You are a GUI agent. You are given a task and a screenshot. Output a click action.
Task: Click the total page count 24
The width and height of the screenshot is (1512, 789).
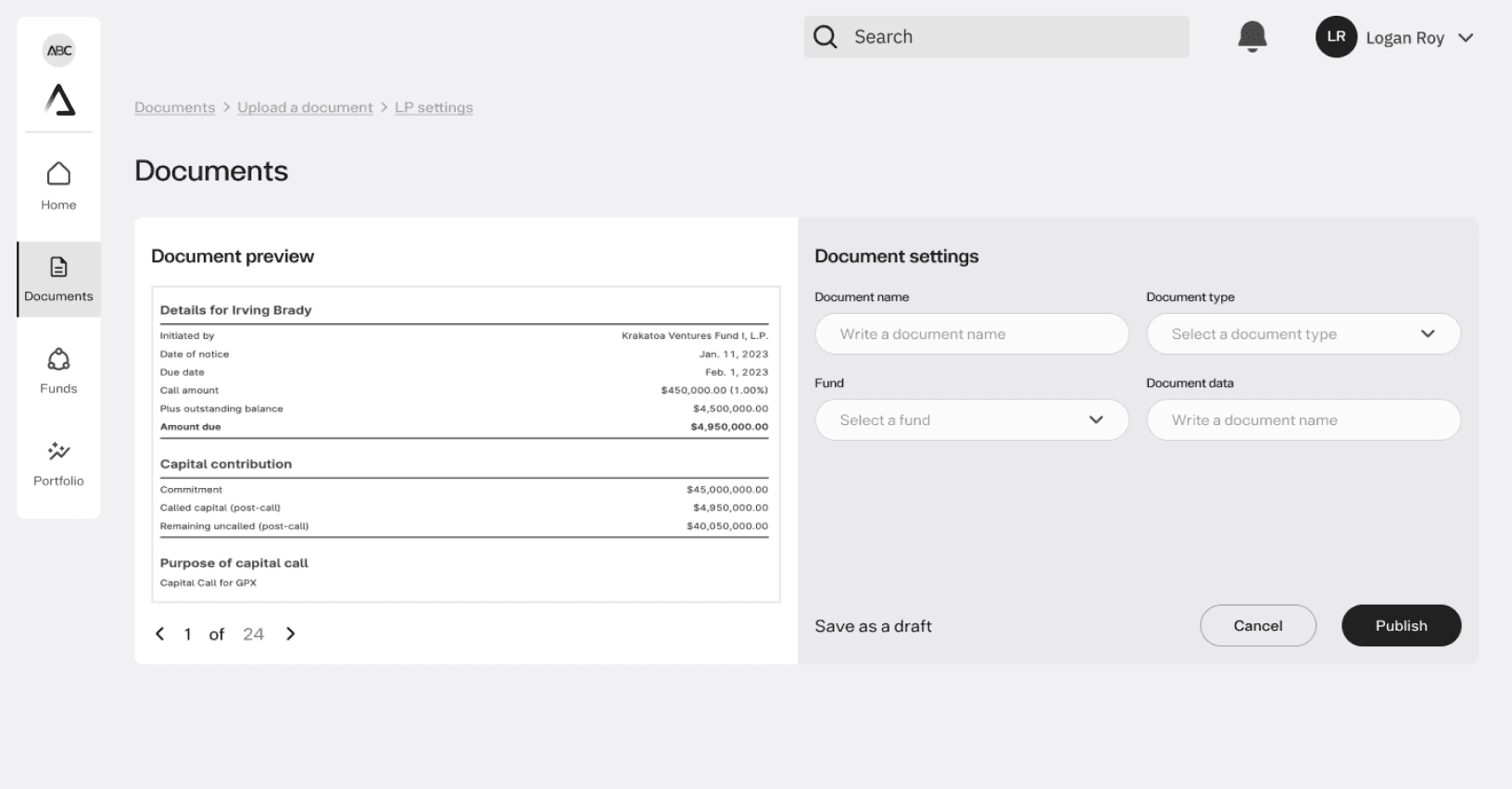[253, 634]
